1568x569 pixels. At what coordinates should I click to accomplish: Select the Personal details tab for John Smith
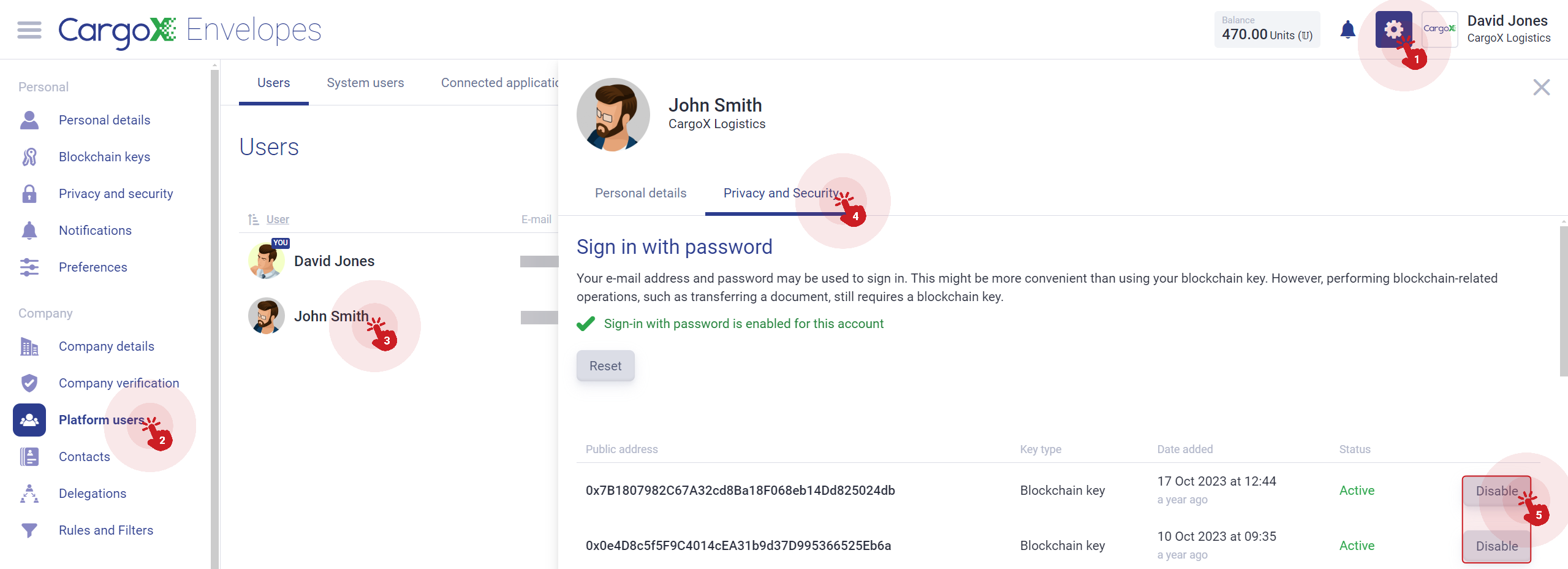[x=640, y=193]
